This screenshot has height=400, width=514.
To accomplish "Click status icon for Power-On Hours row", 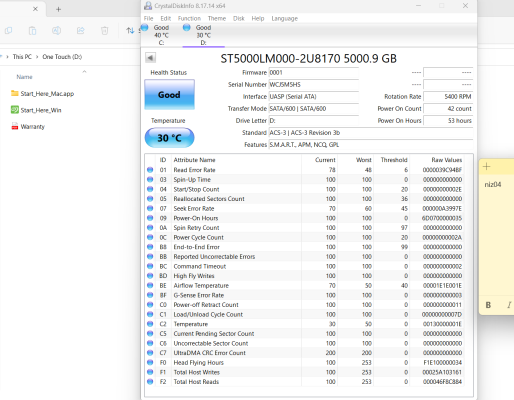I will [x=150, y=218].
